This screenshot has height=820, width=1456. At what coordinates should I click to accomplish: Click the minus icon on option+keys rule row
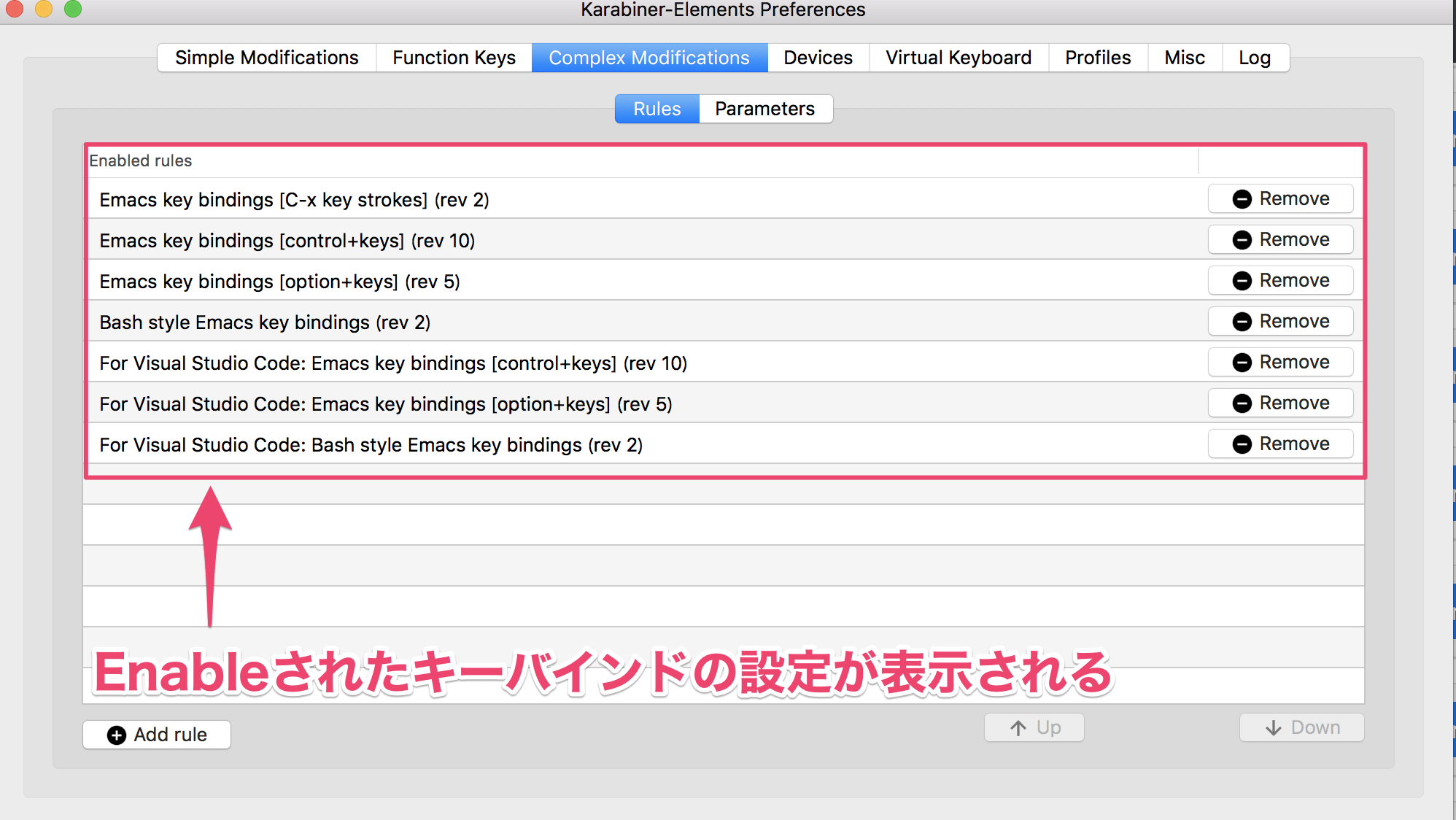(1242, 280)
